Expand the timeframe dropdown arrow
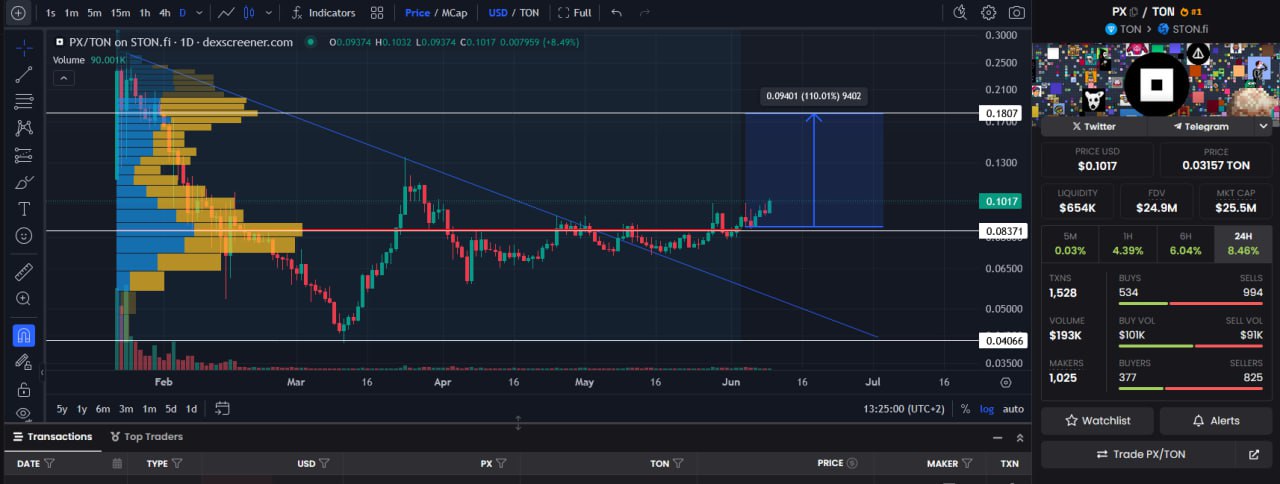The height and width of the screenshot is (484, 1280). pos(200,13)
